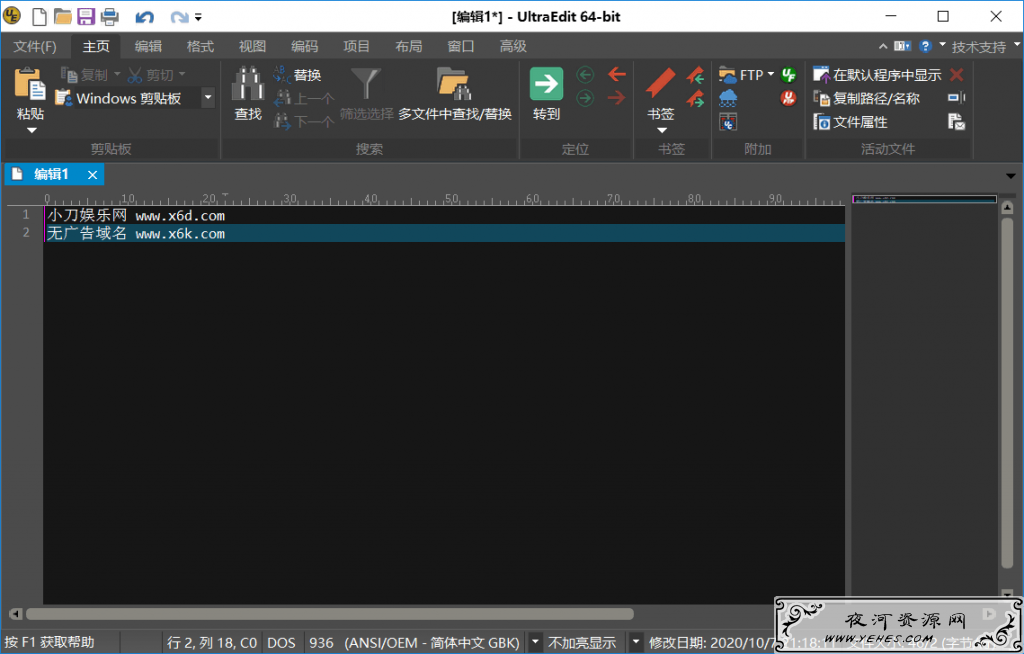Open the 936 ANSI/OEM encoding dropdown in status bar

[x=535, y=643]
